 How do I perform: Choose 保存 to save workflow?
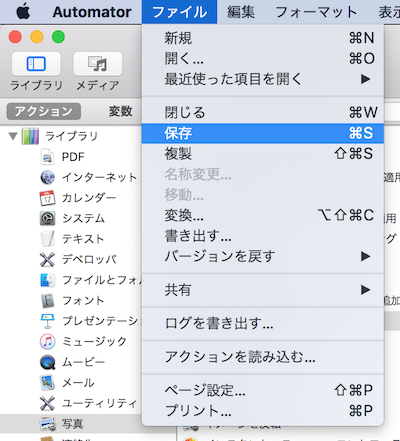(x=263, y=133)
